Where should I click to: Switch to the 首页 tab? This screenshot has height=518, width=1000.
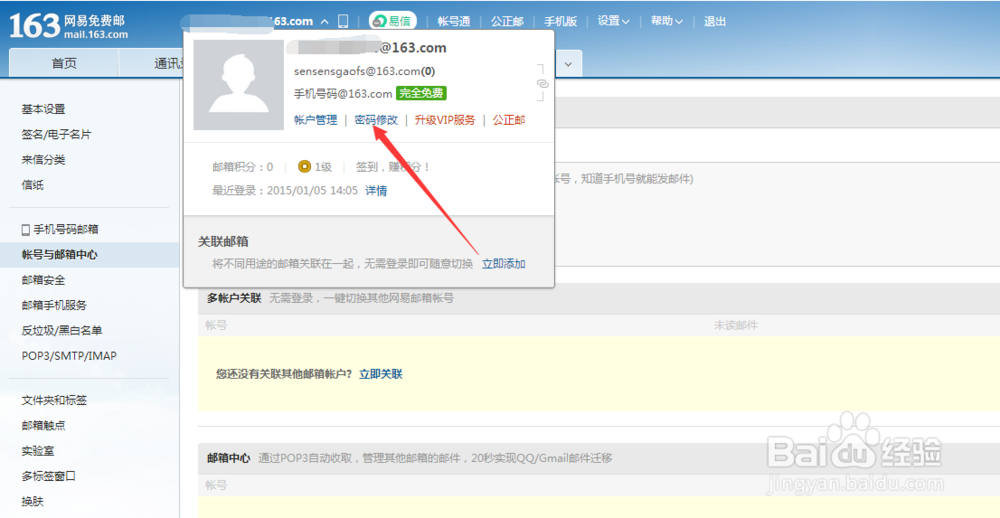point(64,63)
